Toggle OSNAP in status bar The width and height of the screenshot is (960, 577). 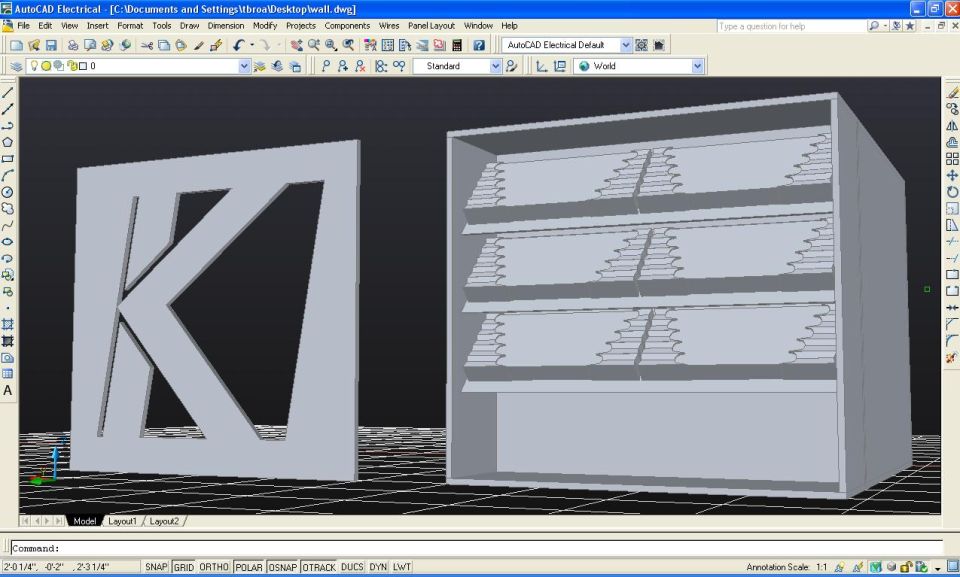pos(282,567)
